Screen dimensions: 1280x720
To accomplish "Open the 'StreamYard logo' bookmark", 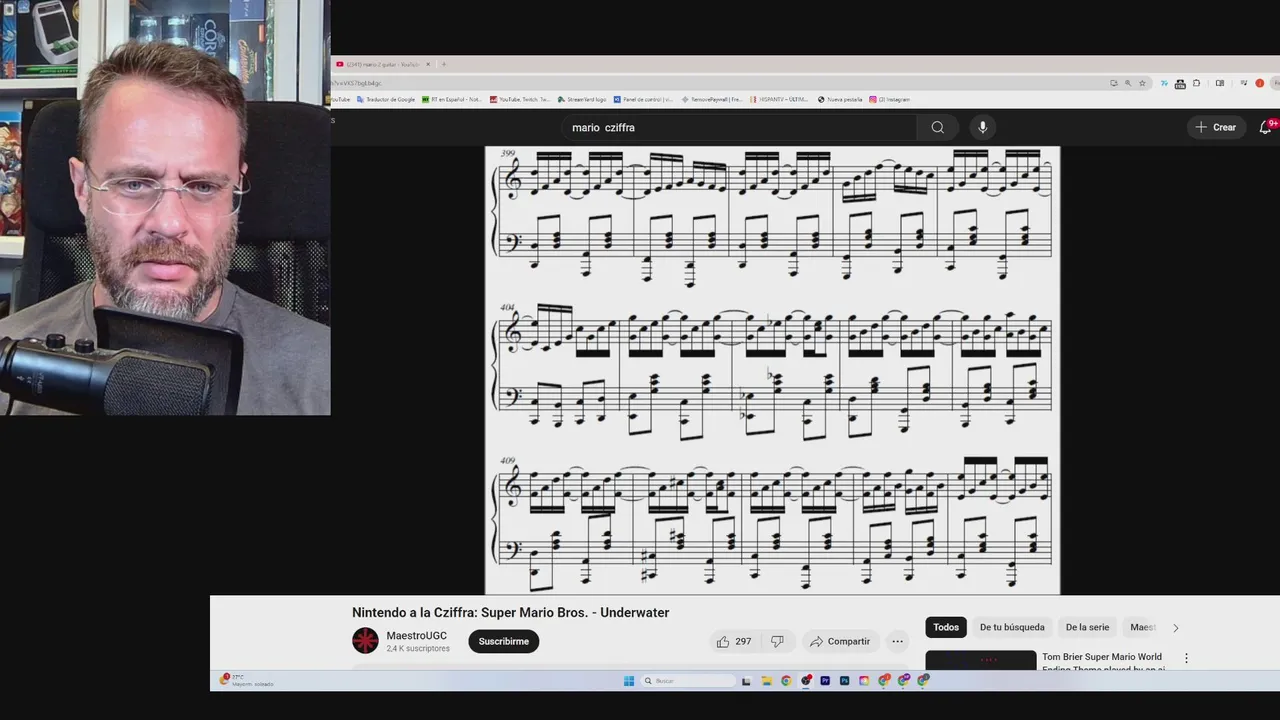I will coord(583,99).
